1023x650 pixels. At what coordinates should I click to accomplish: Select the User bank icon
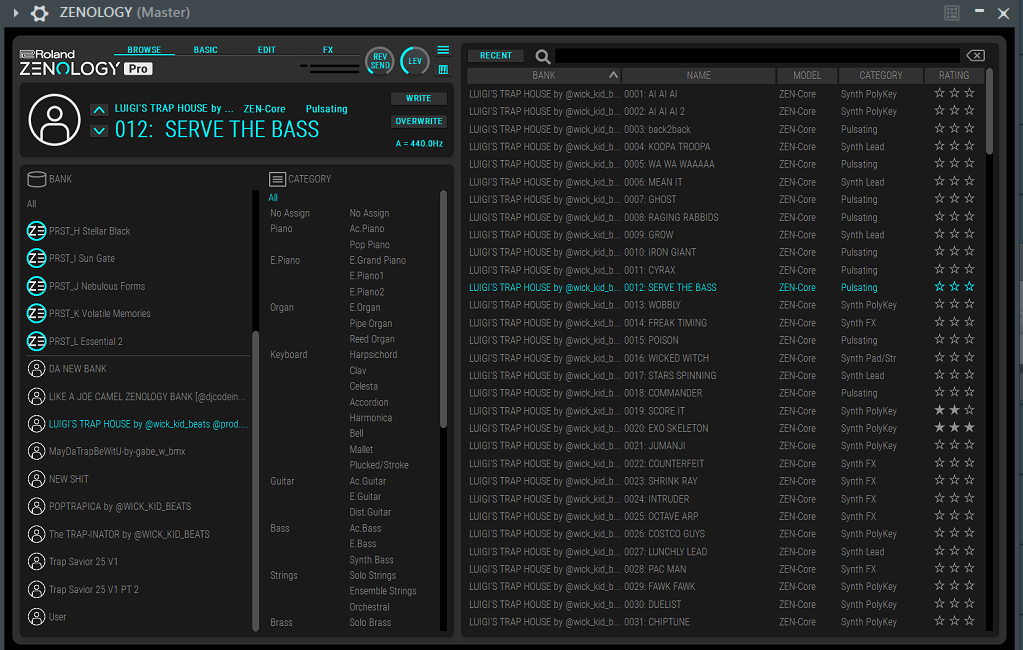coord(37,617)
